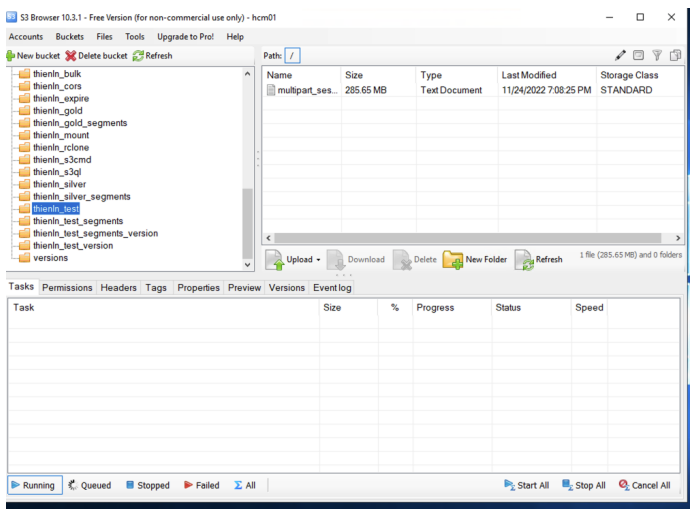Click the pencil edit path icon

620,56
